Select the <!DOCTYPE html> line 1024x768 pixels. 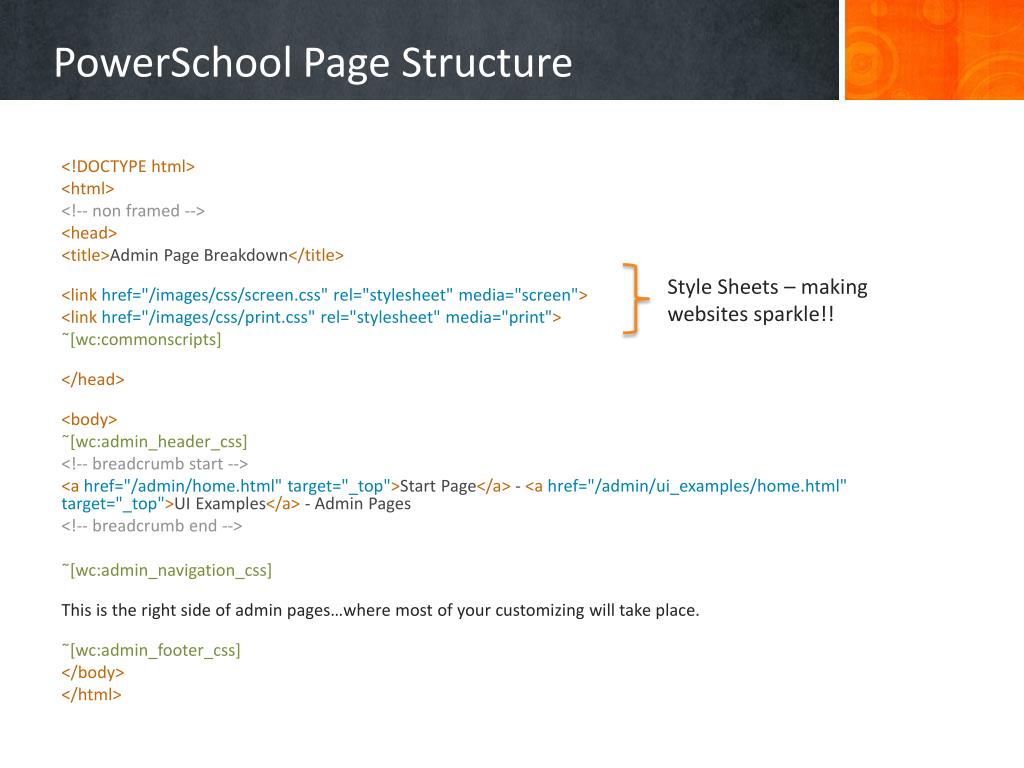point(128,167)
